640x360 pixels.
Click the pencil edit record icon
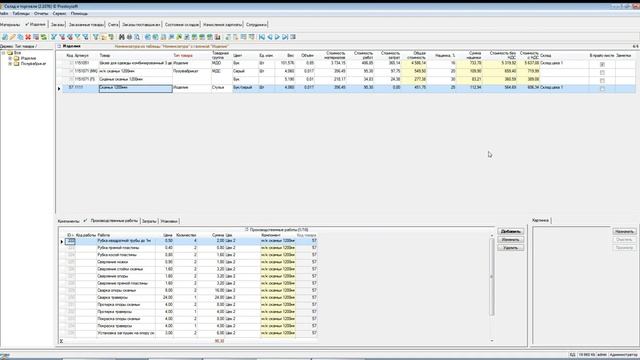13,37
